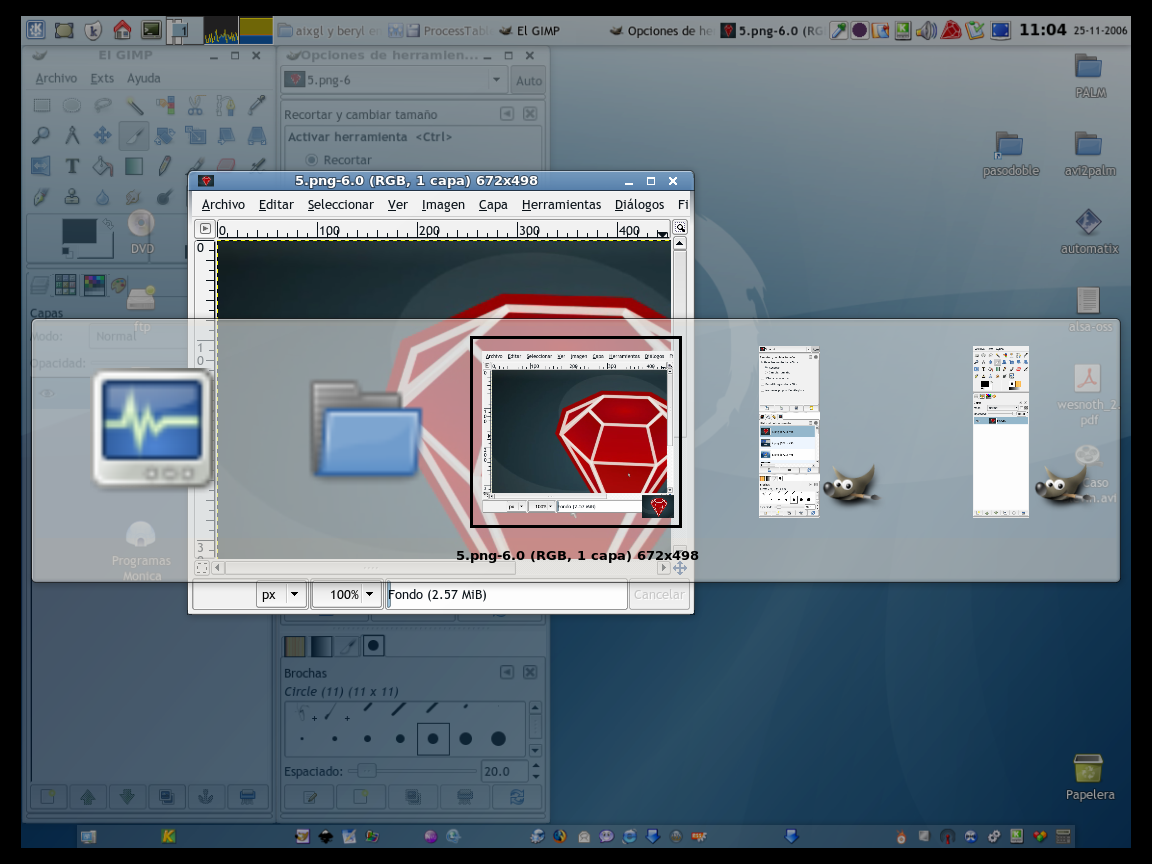The width and height of the screenshot is (1152, 864).
Task: Open the Seleccionar menu
Action: (x=340, y=204)
